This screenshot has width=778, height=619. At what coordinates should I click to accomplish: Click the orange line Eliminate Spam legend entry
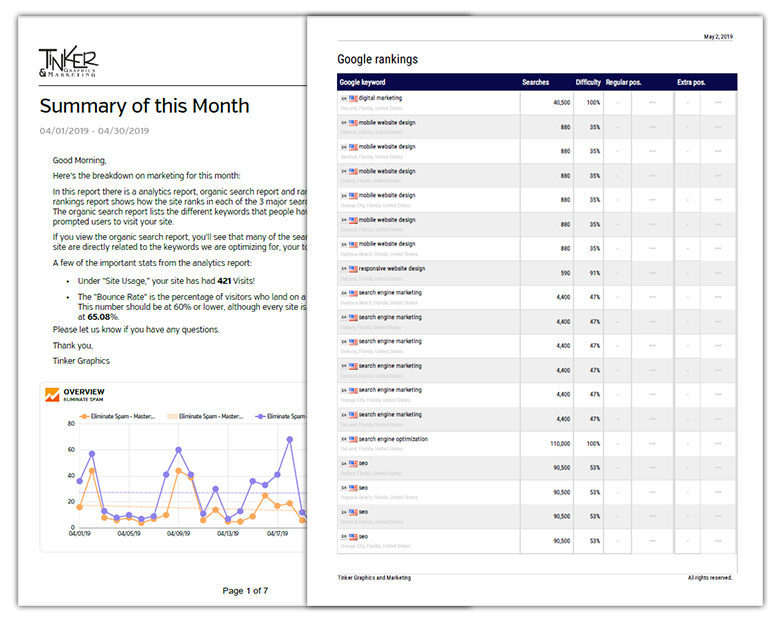118,417
